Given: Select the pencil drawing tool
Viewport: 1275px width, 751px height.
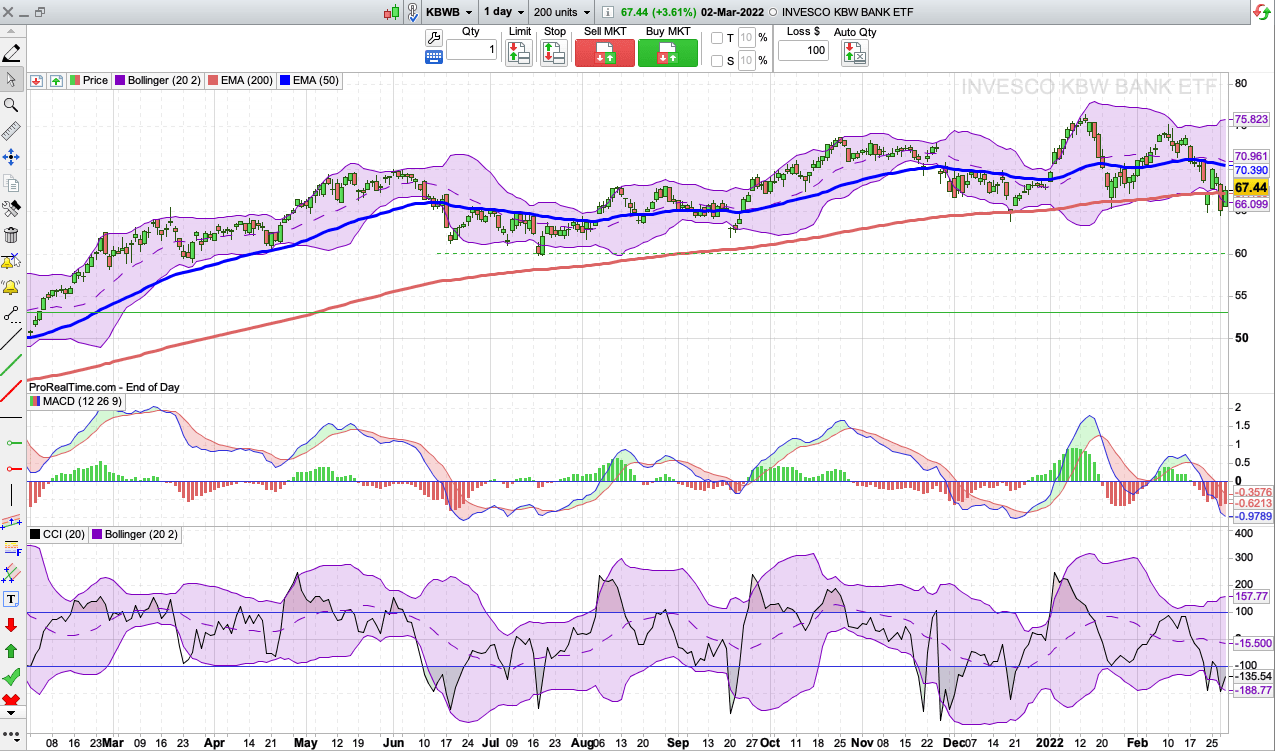Looking at the screenshot, I should (x=11, y=53).
